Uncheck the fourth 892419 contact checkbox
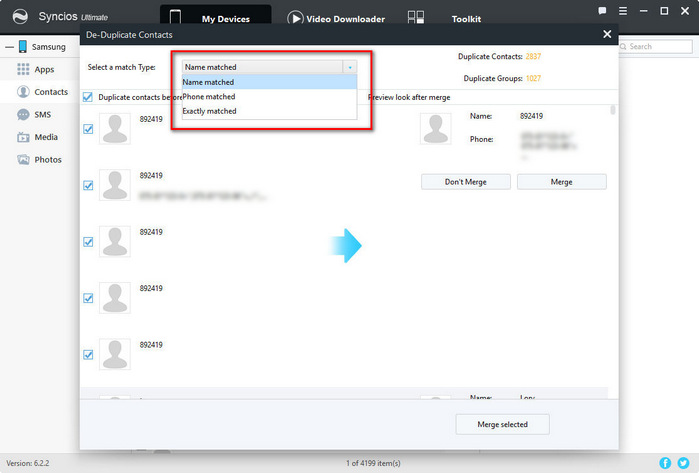Image resolution: width=699 pixels, height=473 pixels. click(x=88, y=298)
